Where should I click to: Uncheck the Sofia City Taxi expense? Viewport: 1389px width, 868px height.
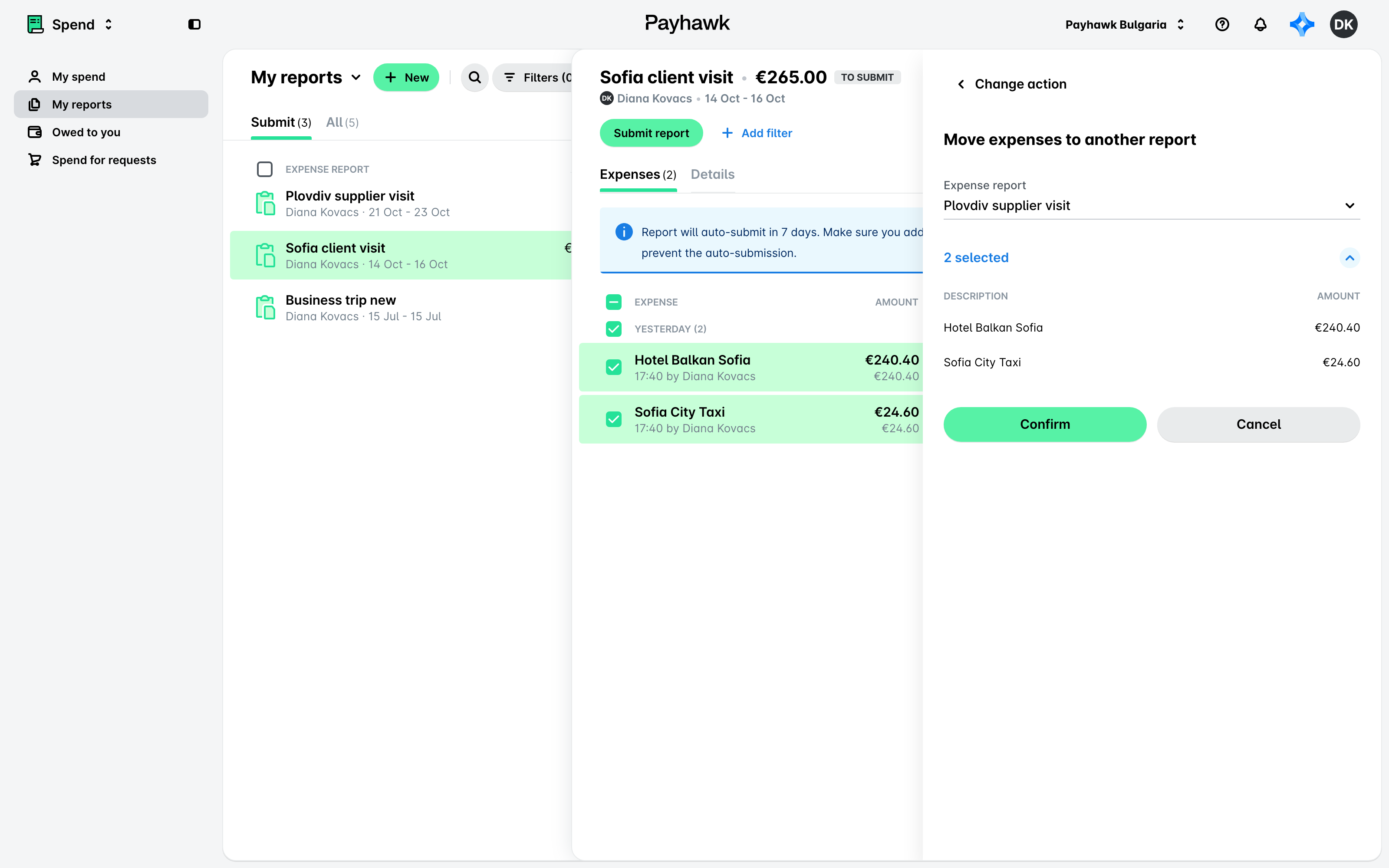point(614,420)
